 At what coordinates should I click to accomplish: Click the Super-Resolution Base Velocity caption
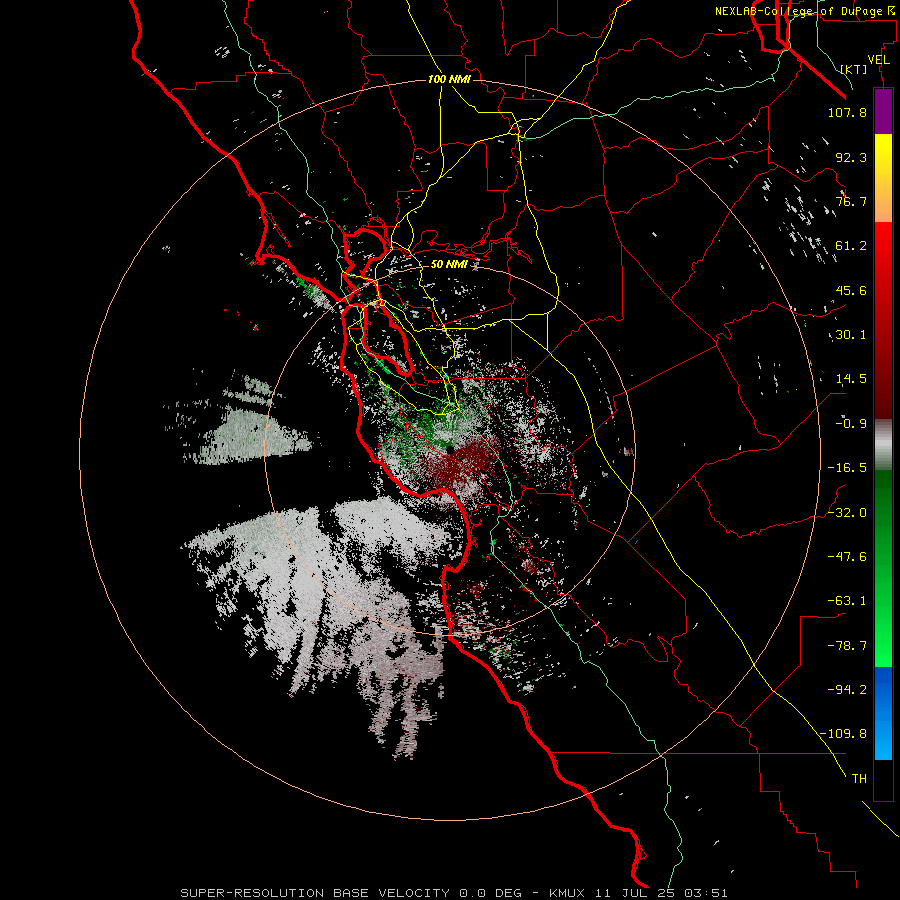[x=454, y=893]
